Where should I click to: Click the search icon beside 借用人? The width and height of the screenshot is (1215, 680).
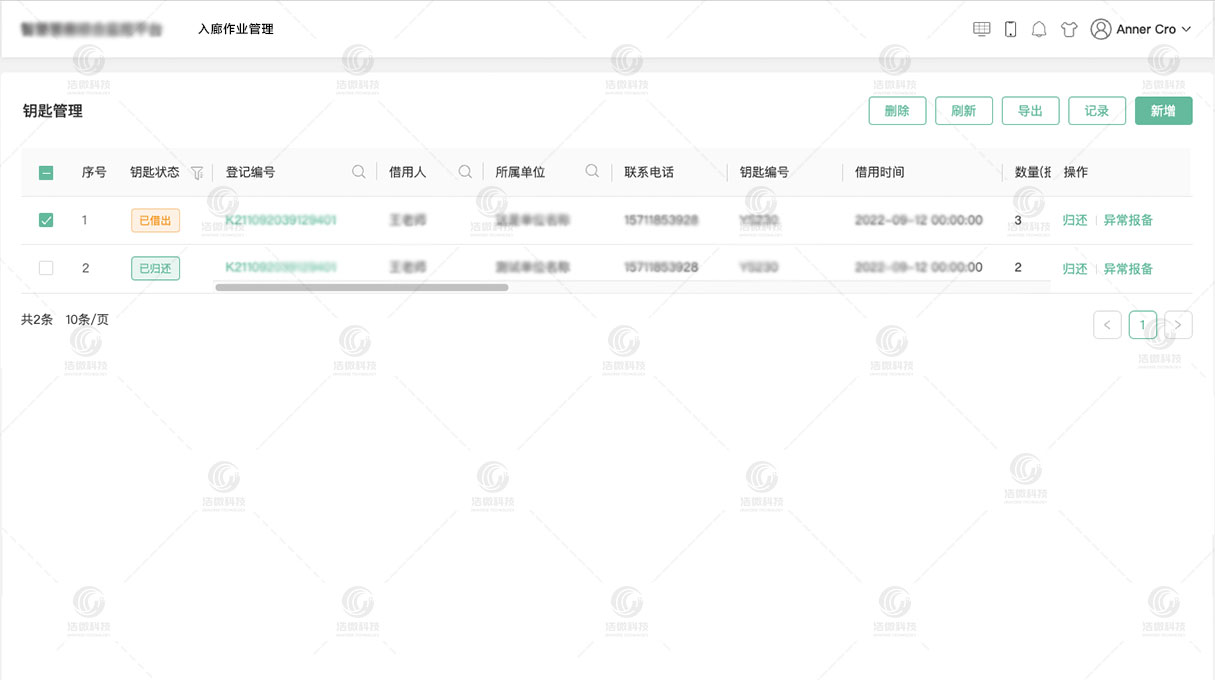(x=465, y=171)
